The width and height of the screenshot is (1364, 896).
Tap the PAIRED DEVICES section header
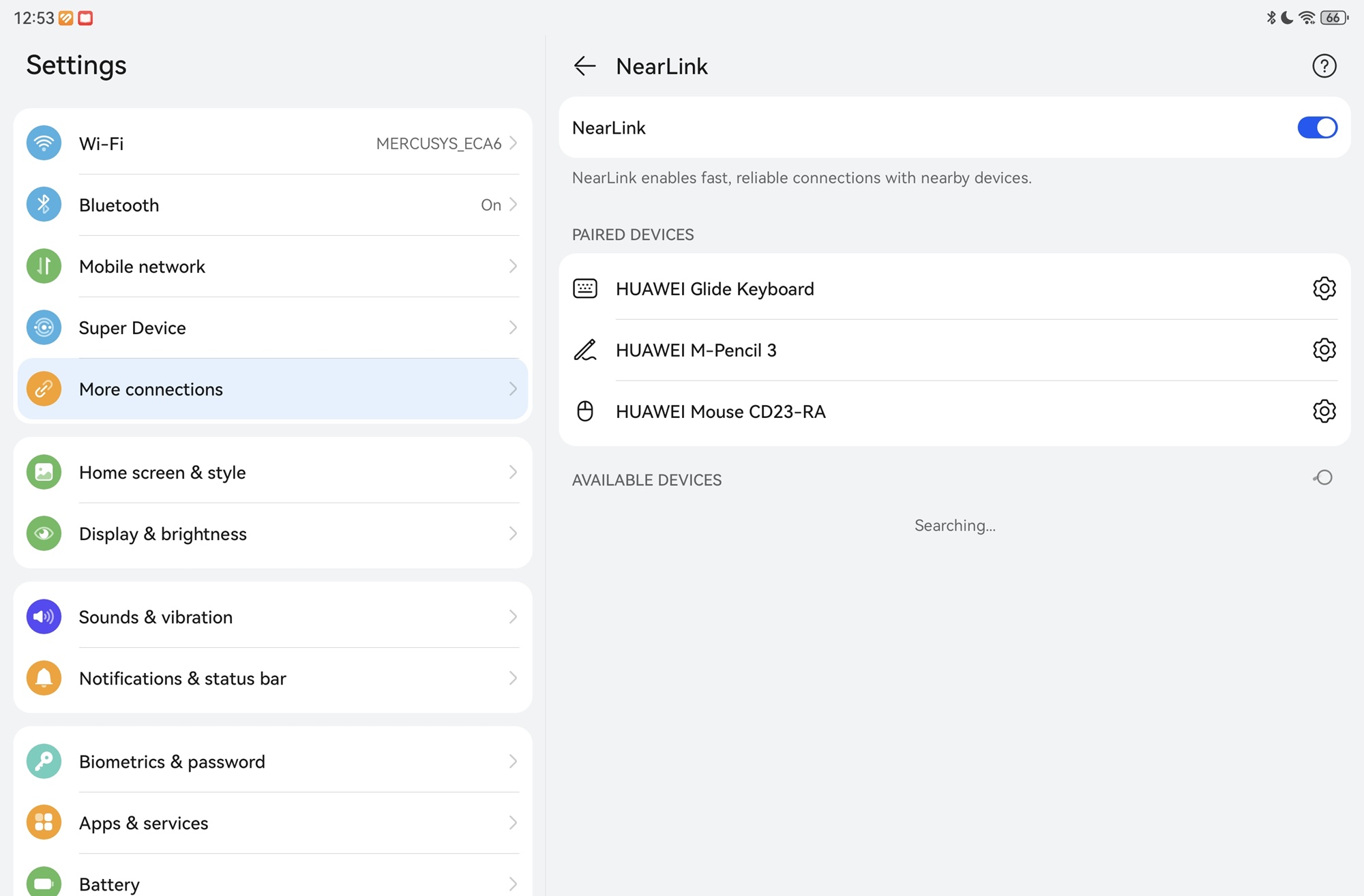click(633, 235)
